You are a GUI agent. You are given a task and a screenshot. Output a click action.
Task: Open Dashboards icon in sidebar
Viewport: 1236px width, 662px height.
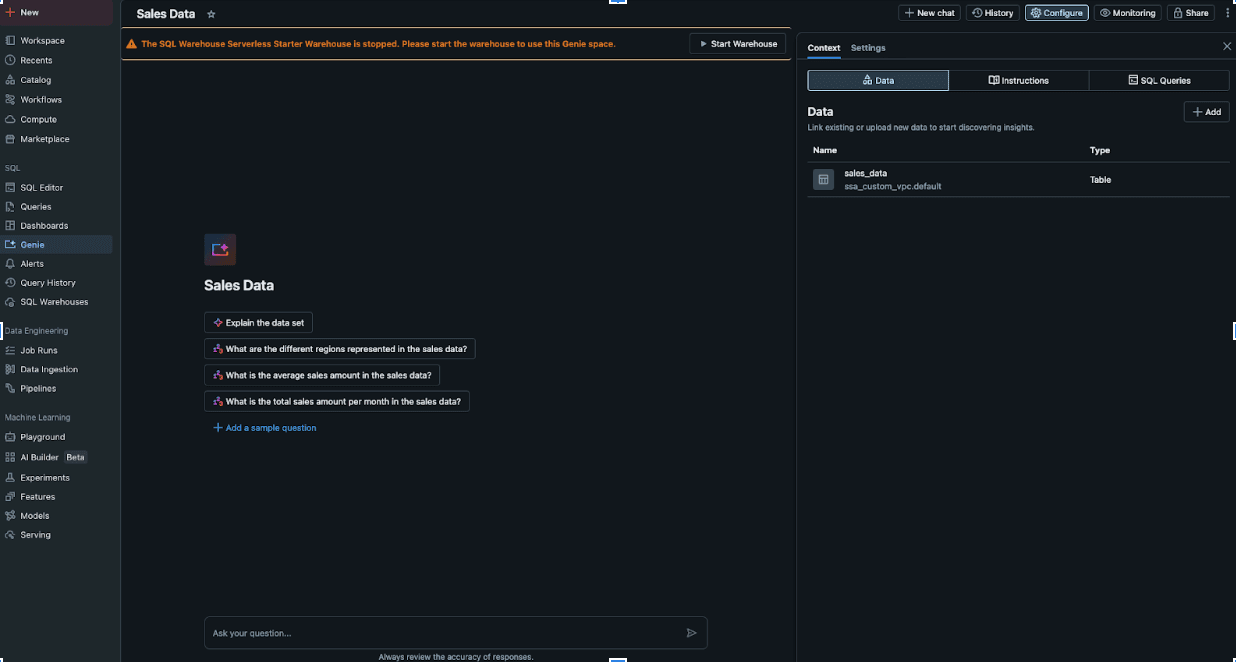10,226
